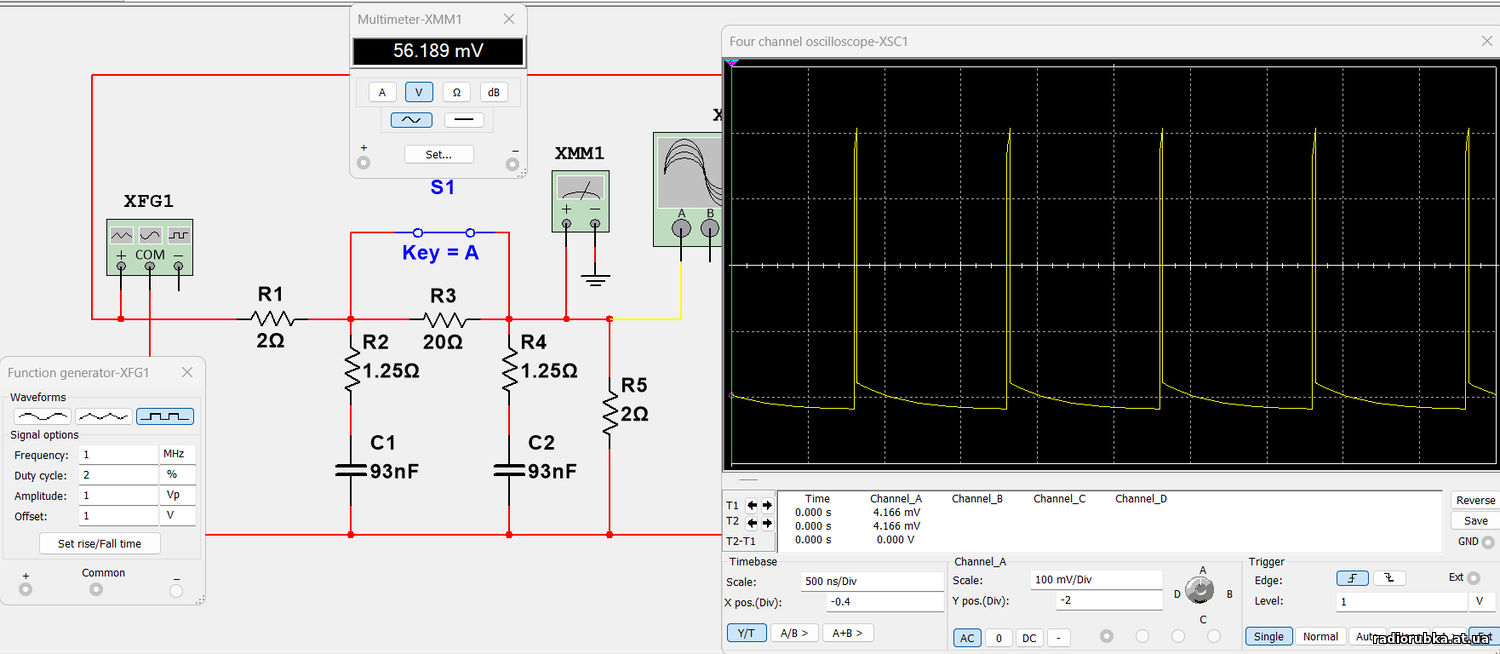This screenshot has width=1500, height=654.
Task: Switch multimeter to voltmeter (V) mode
Action: 418,92
